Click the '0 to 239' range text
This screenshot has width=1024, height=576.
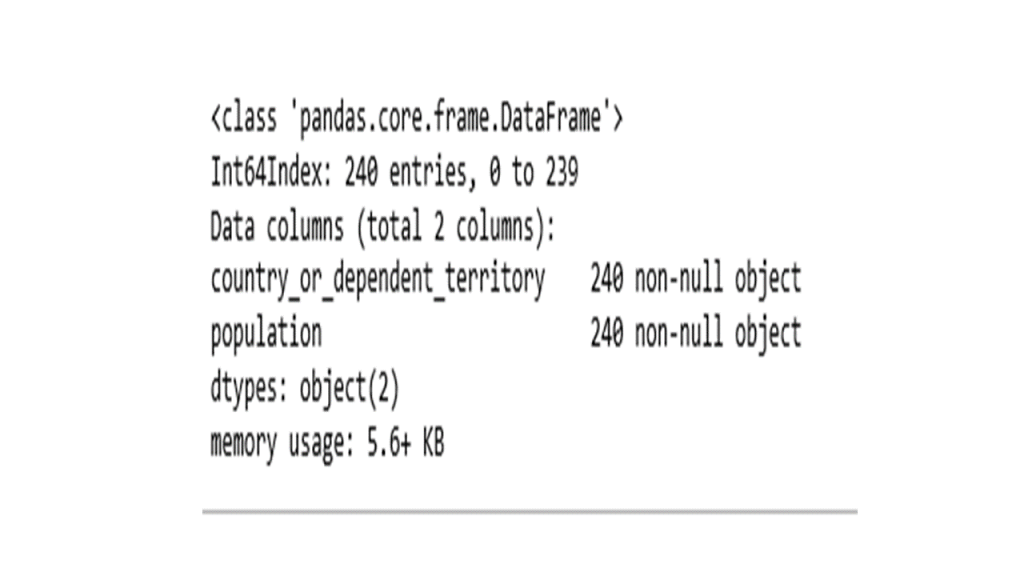coord(534,173)
